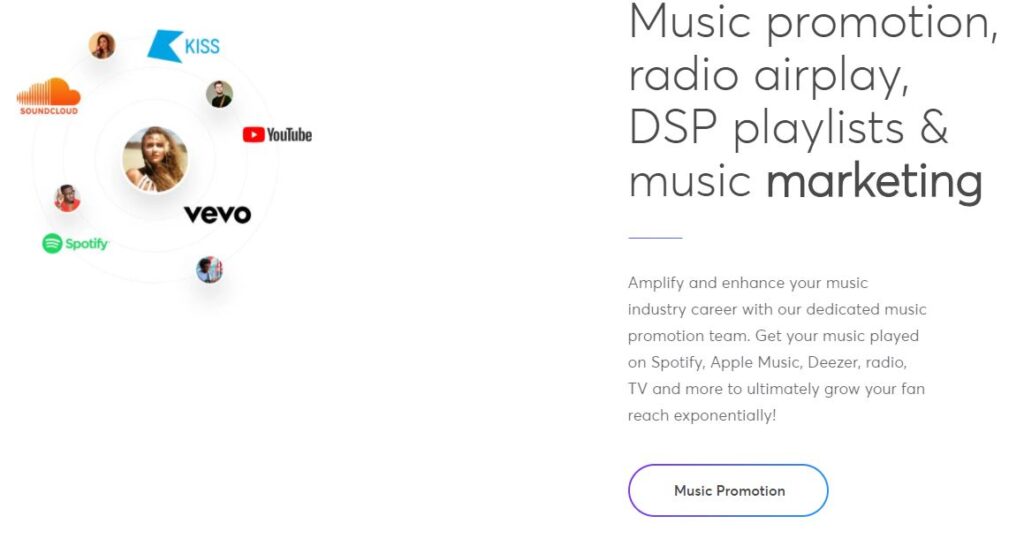1024x539 pixels.
Task: Click the "YouTube" wordmark text
Action: (x=289, y=135)
